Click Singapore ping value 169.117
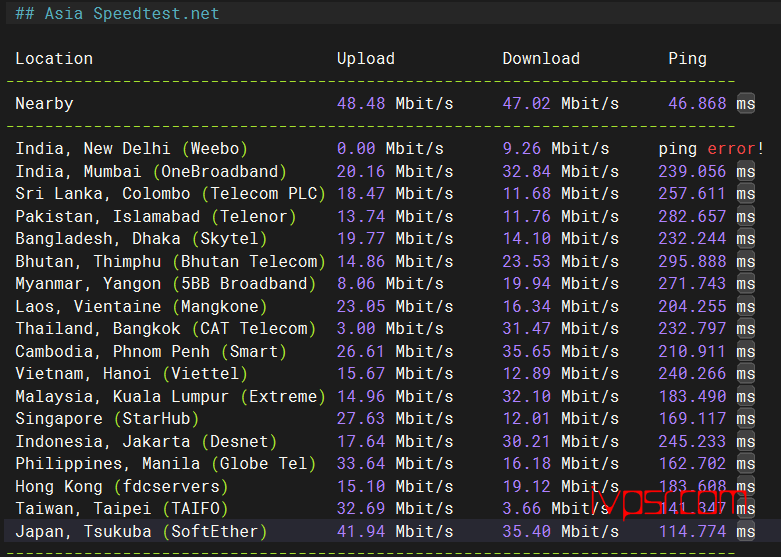The width and height of the screenshot is (781, 557). 692,418
